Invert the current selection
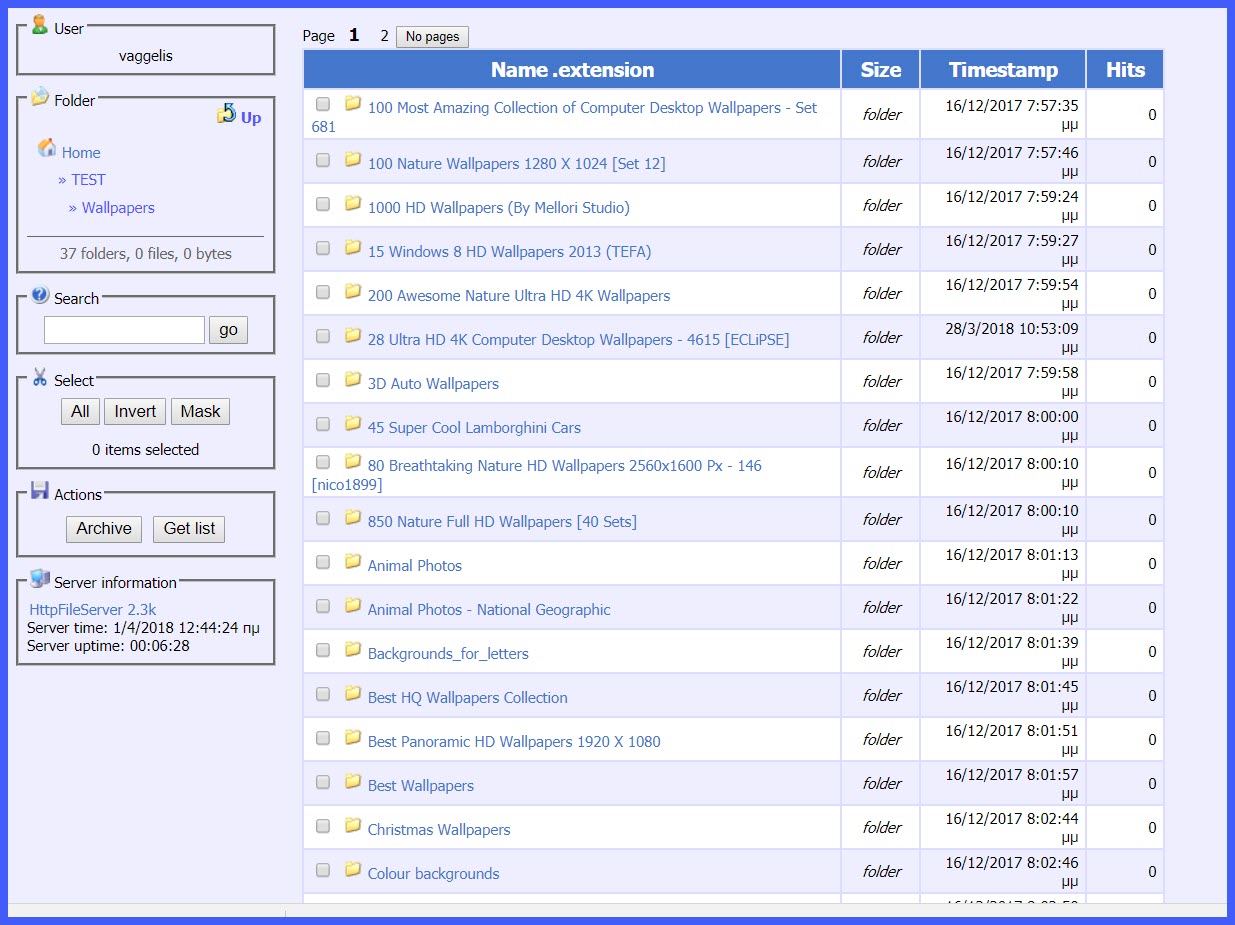The image size is (1235, 925). 134,411
